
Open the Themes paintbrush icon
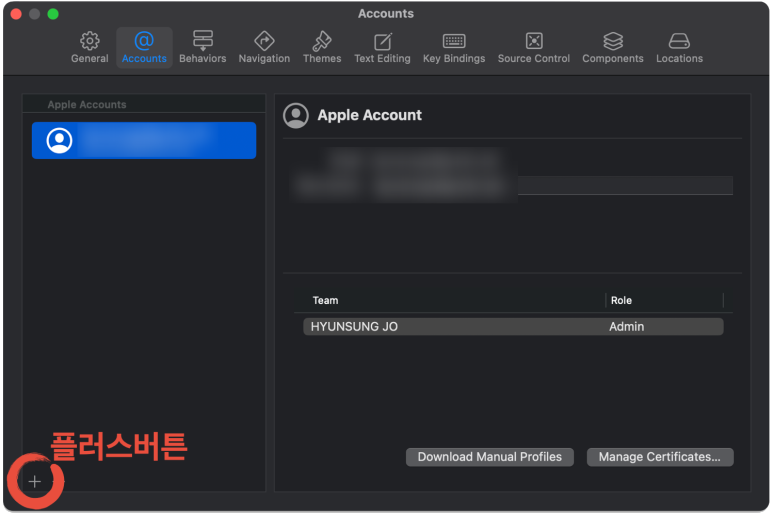click(322, 41)
